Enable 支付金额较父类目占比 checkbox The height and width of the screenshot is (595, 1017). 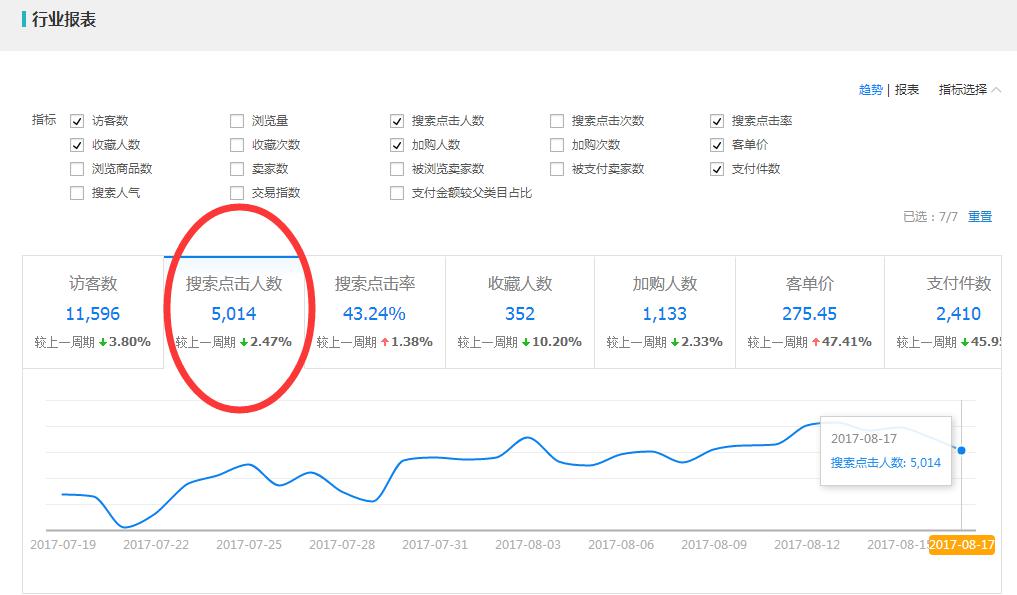397,193
